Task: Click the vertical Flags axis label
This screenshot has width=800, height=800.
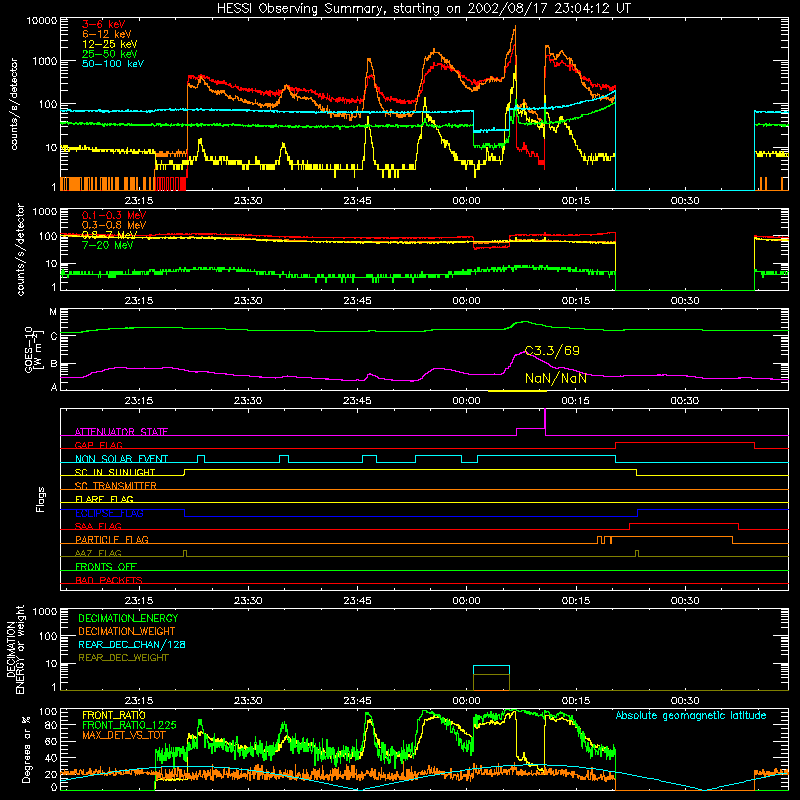Action: tap(41, 499)
